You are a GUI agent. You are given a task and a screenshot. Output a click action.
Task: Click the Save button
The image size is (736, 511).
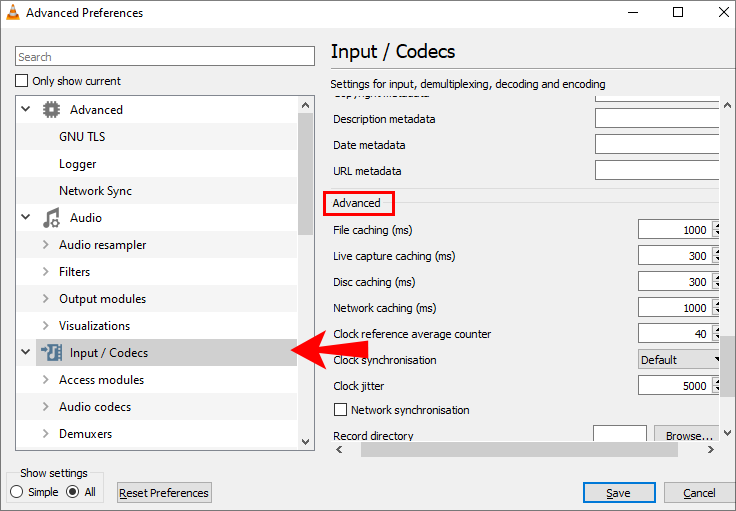point(619,493)
